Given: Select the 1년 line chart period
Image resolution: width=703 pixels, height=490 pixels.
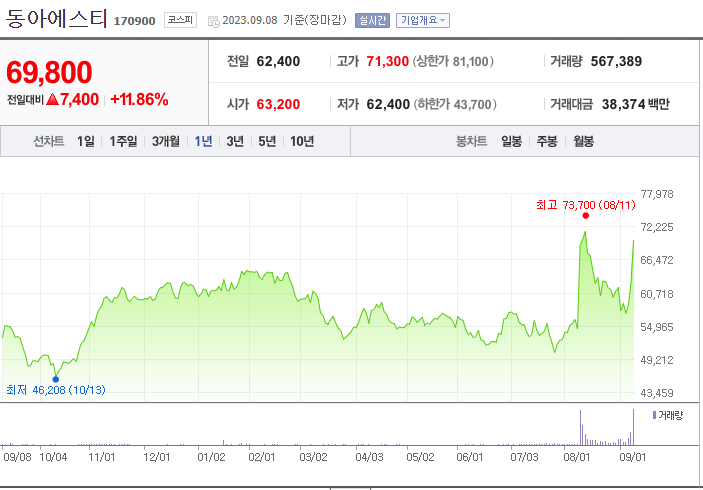Looking at the screenshot, I should (x=203, y=141).
